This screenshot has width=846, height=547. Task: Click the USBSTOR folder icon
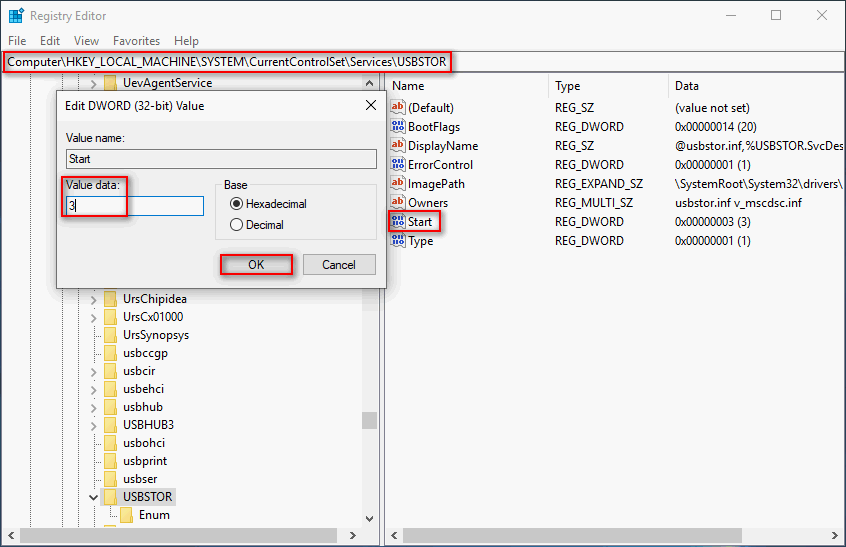110,496
